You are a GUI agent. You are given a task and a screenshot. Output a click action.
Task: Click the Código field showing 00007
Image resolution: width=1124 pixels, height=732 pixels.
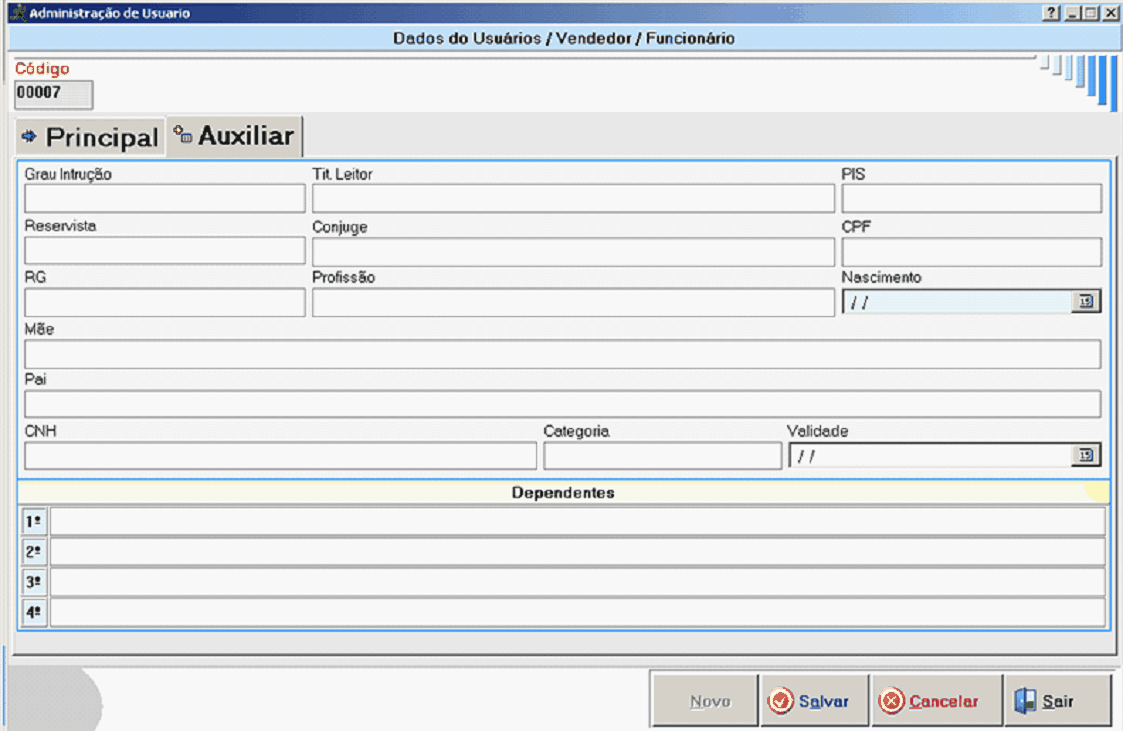53,94
